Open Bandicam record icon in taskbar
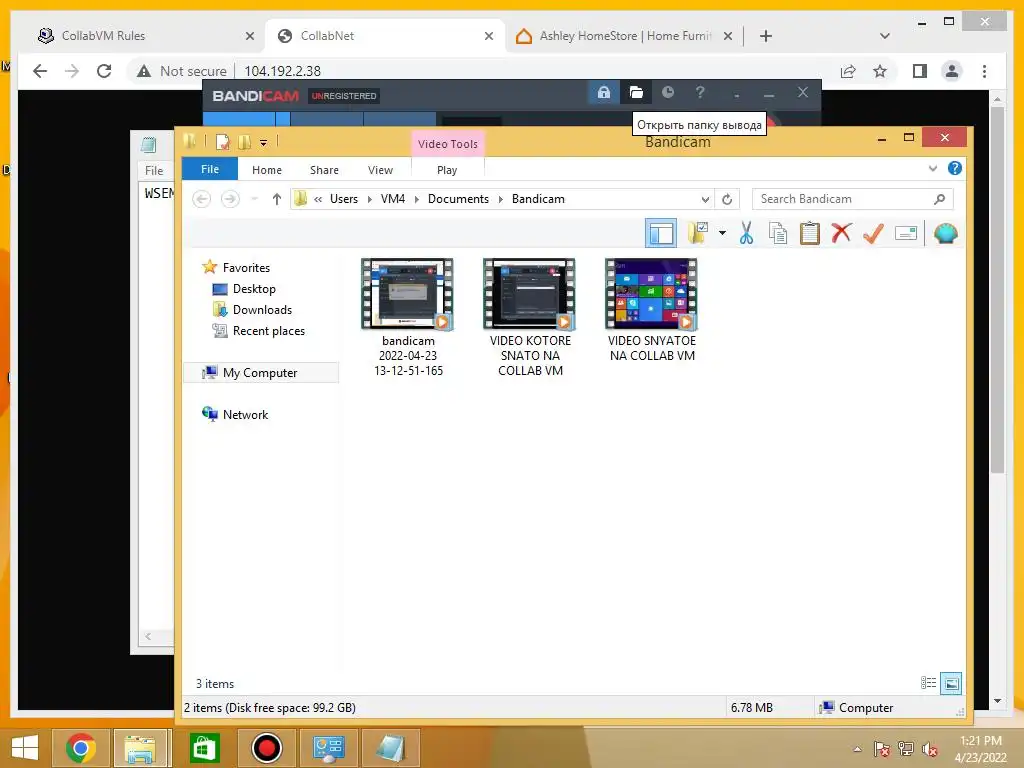This screenshot has height=768, width=1024. coord(266,748)
